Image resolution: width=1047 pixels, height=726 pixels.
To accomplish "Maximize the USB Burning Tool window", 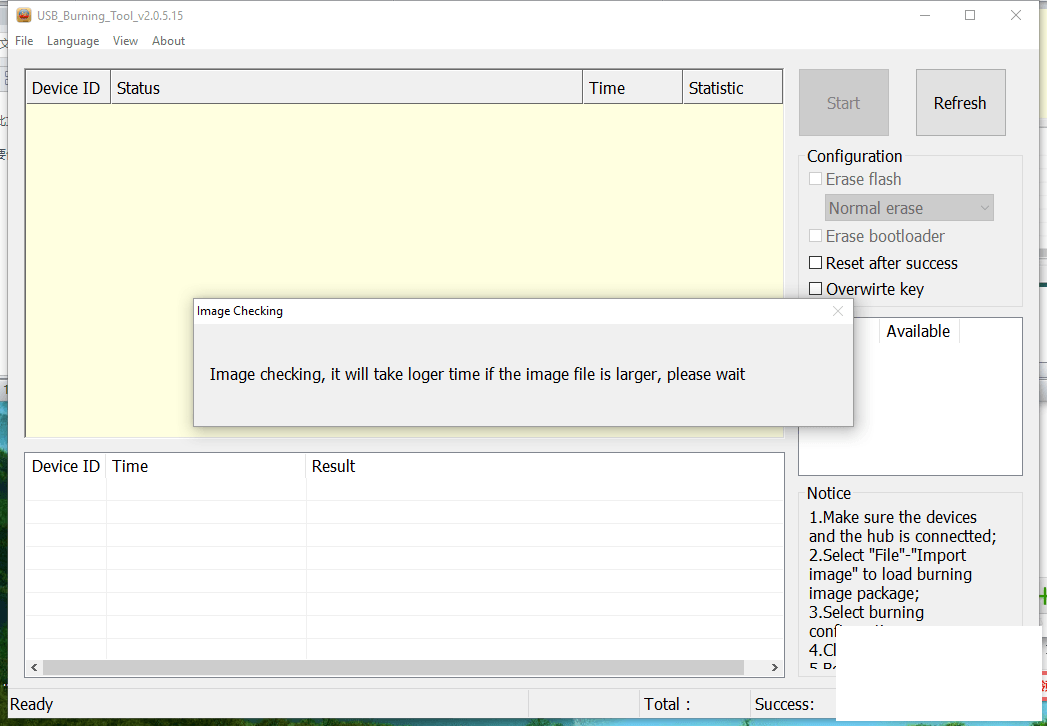I will point(970,15).
